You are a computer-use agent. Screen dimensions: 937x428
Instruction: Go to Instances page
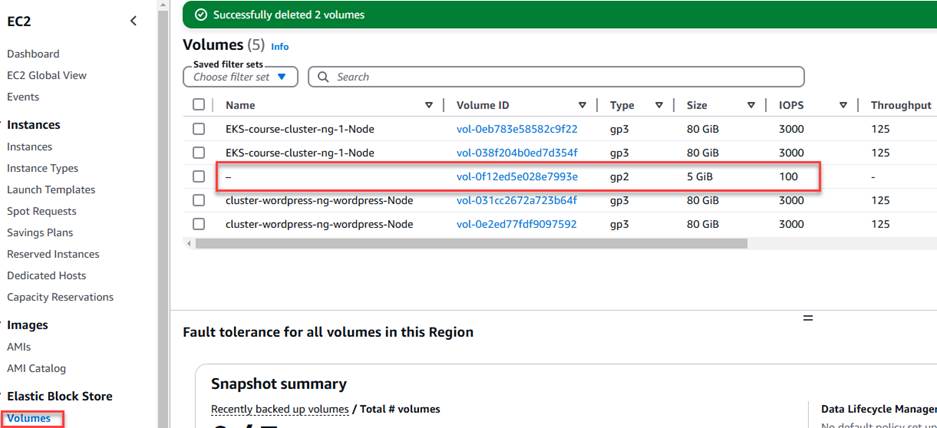tap(29, 146)
